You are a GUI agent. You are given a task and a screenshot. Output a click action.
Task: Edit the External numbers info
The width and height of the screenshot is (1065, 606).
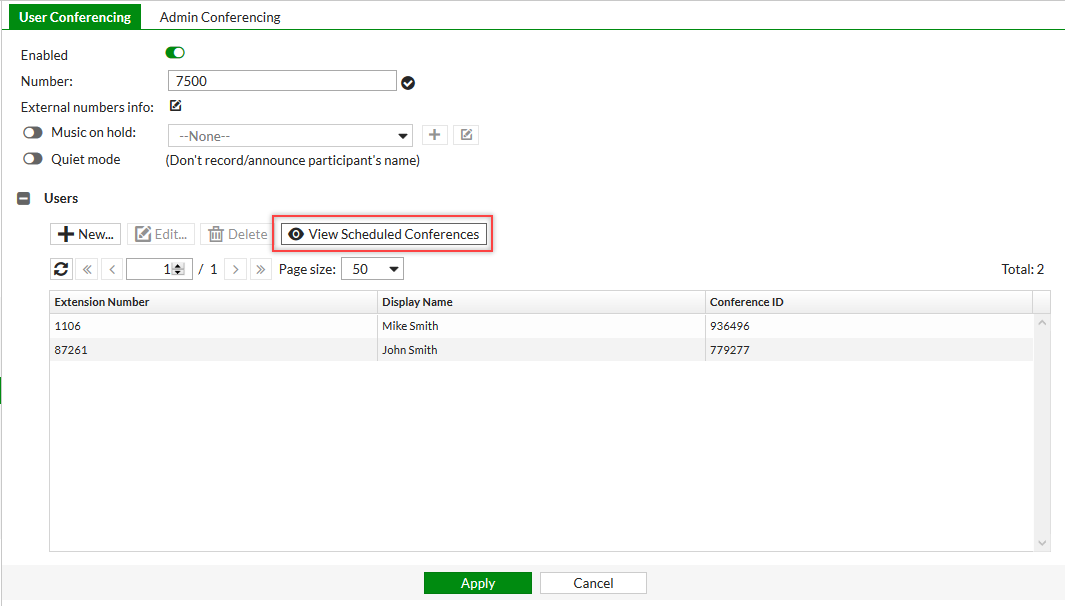coord(176,106)
